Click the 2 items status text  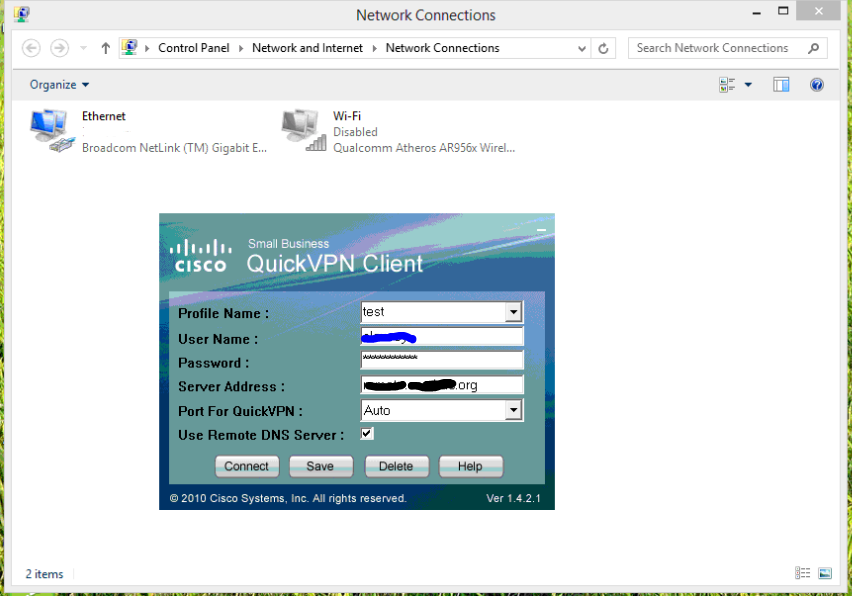pos(44,574)
